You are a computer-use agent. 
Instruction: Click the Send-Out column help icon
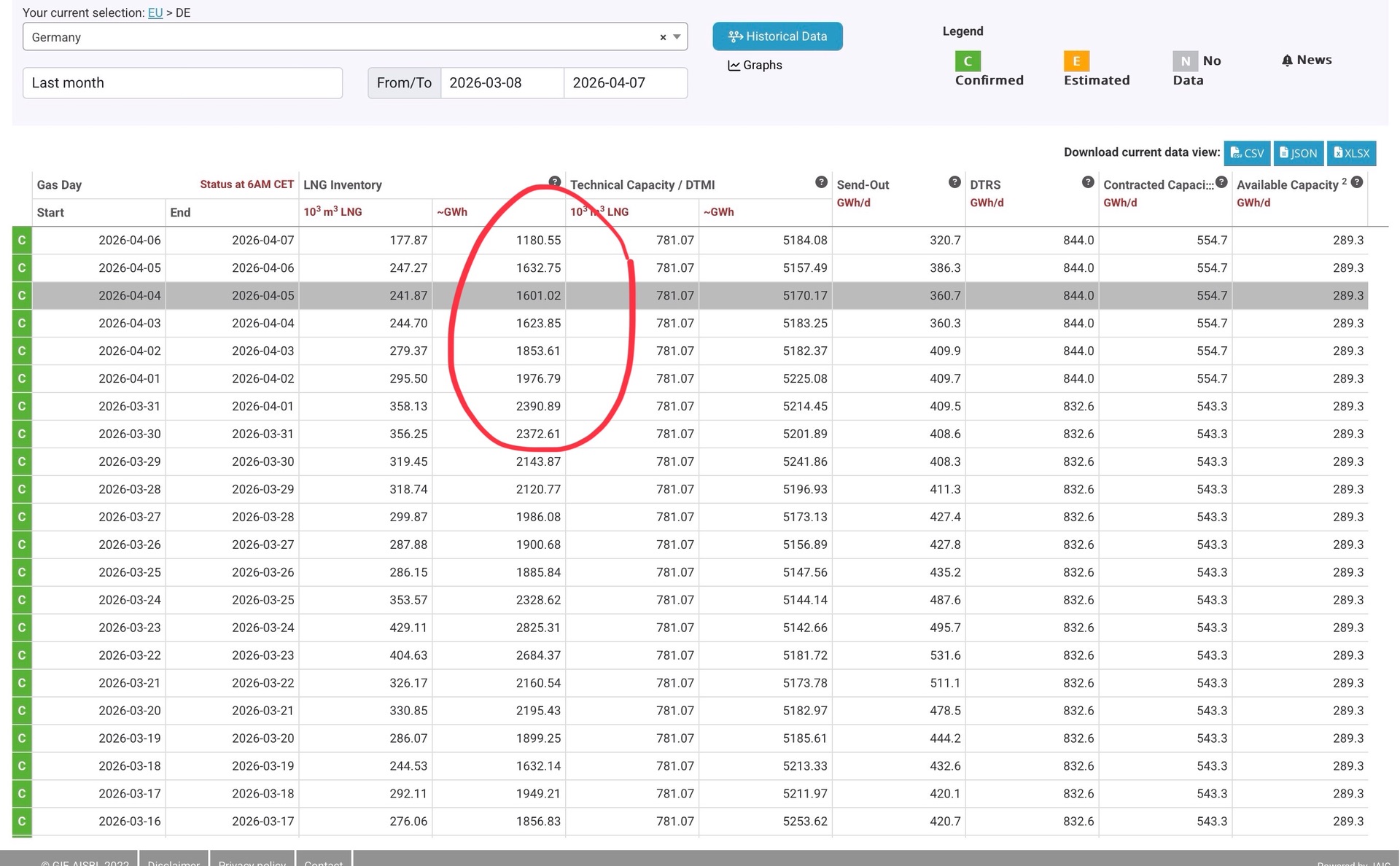(x=954, y=182)
